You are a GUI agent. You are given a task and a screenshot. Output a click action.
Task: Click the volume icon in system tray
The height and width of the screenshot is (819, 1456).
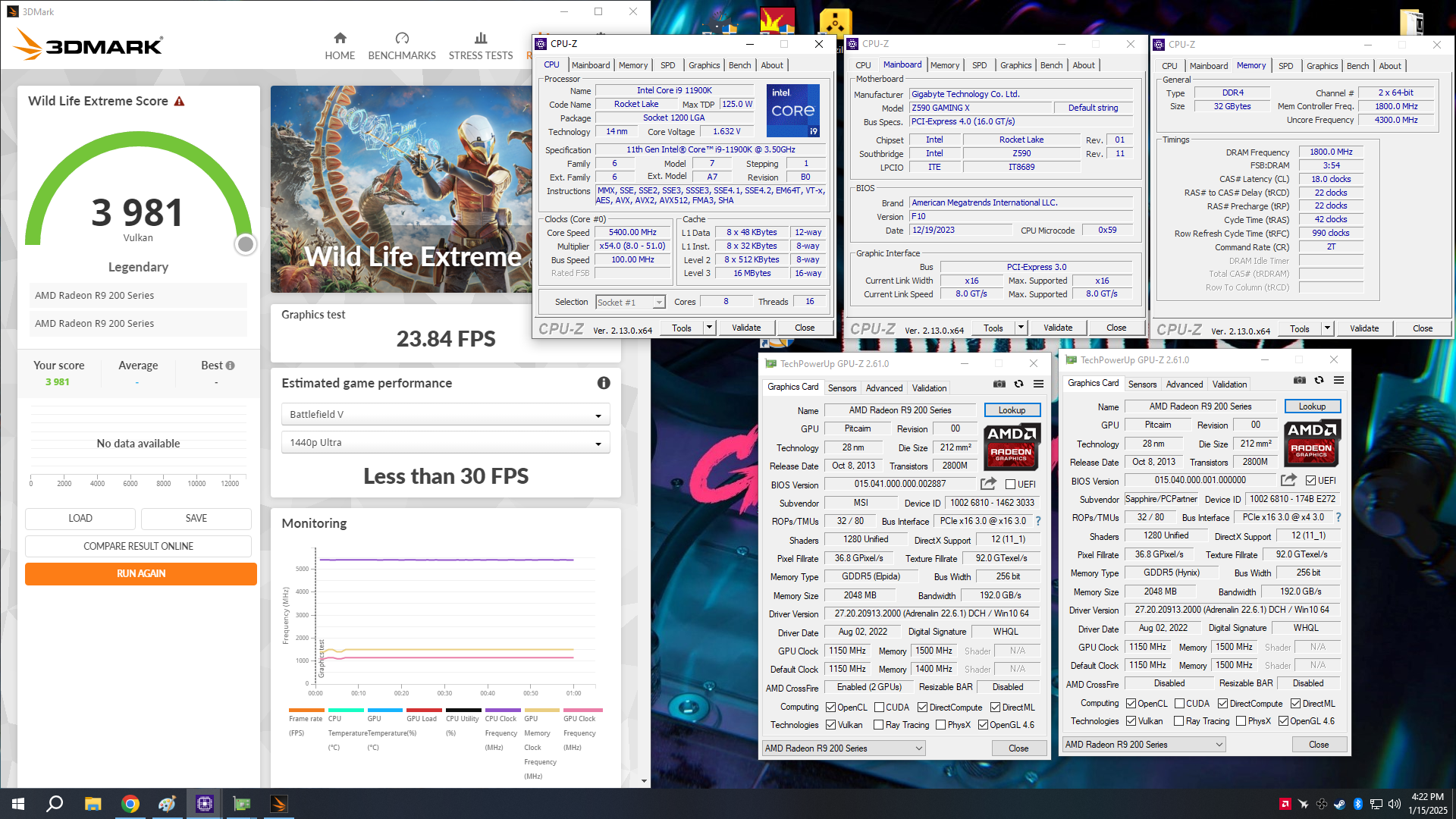pos(1394,804)
